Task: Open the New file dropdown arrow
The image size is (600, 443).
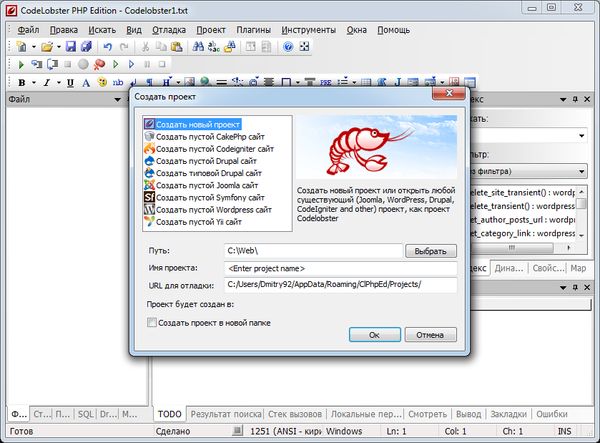Action: coord(34,47)
